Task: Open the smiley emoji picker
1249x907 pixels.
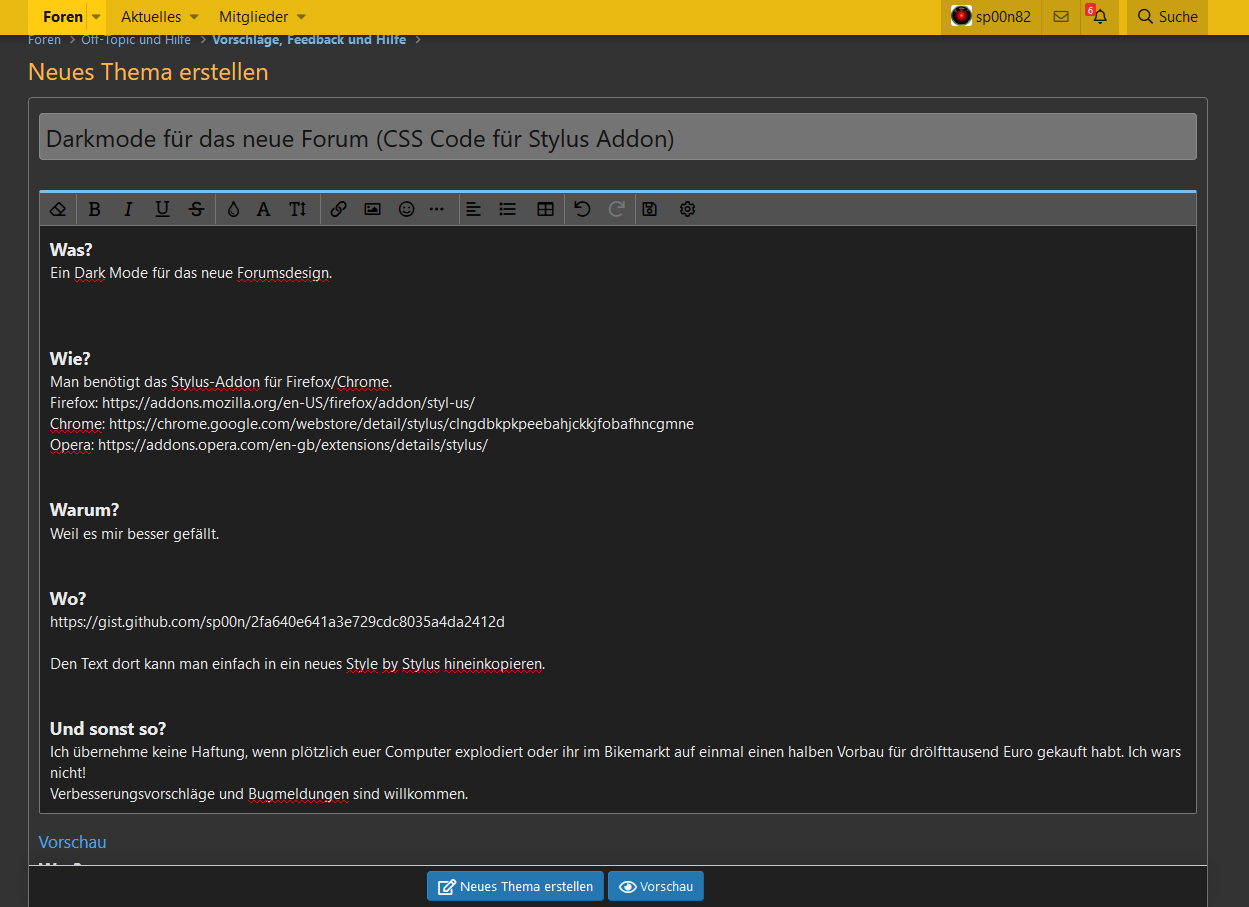Action: click(406, 209)
